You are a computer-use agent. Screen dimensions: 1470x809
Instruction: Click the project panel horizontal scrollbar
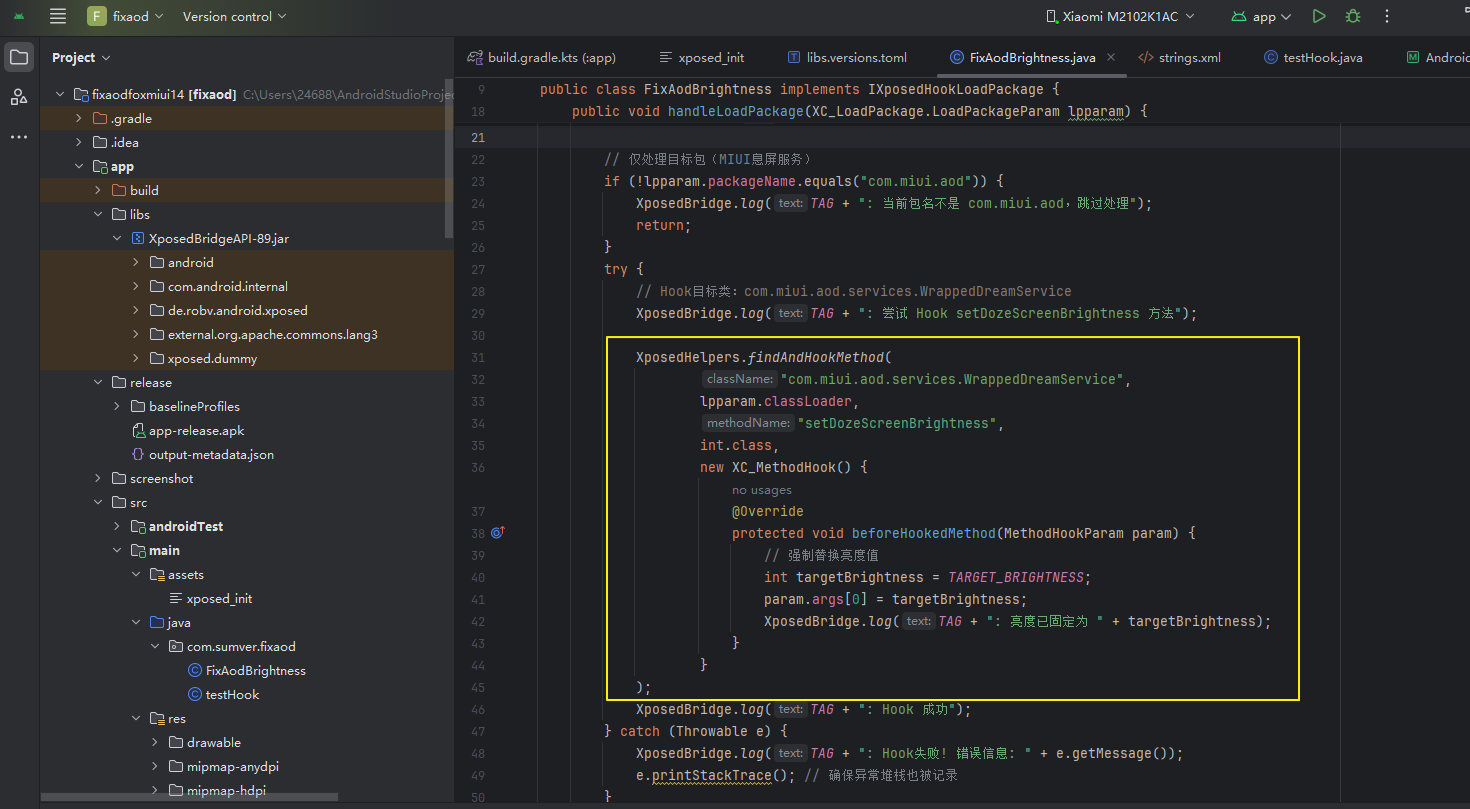coord(190,798)
